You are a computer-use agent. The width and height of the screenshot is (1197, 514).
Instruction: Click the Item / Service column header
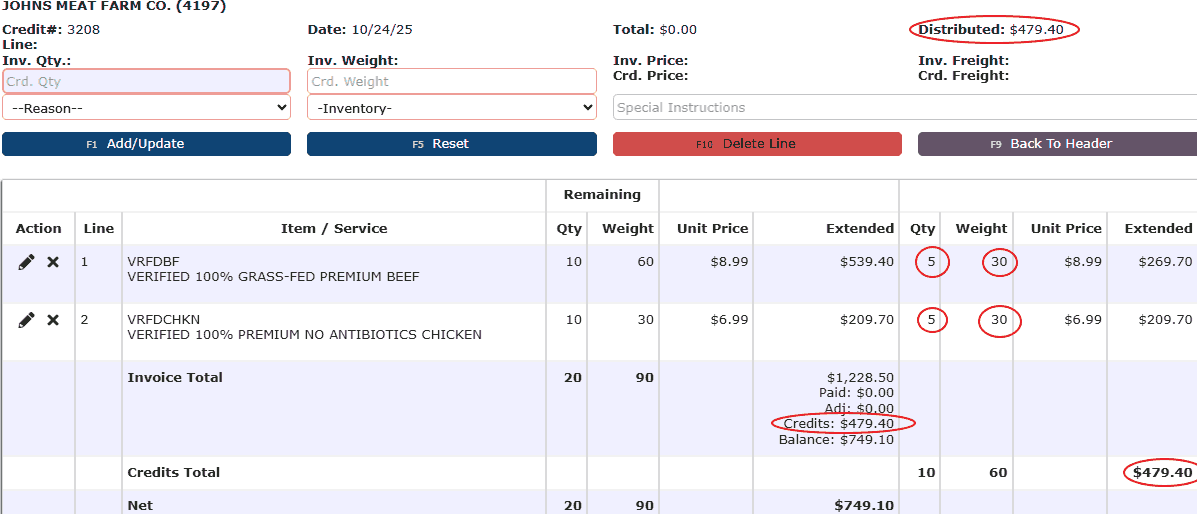click(x=334, y=229)
